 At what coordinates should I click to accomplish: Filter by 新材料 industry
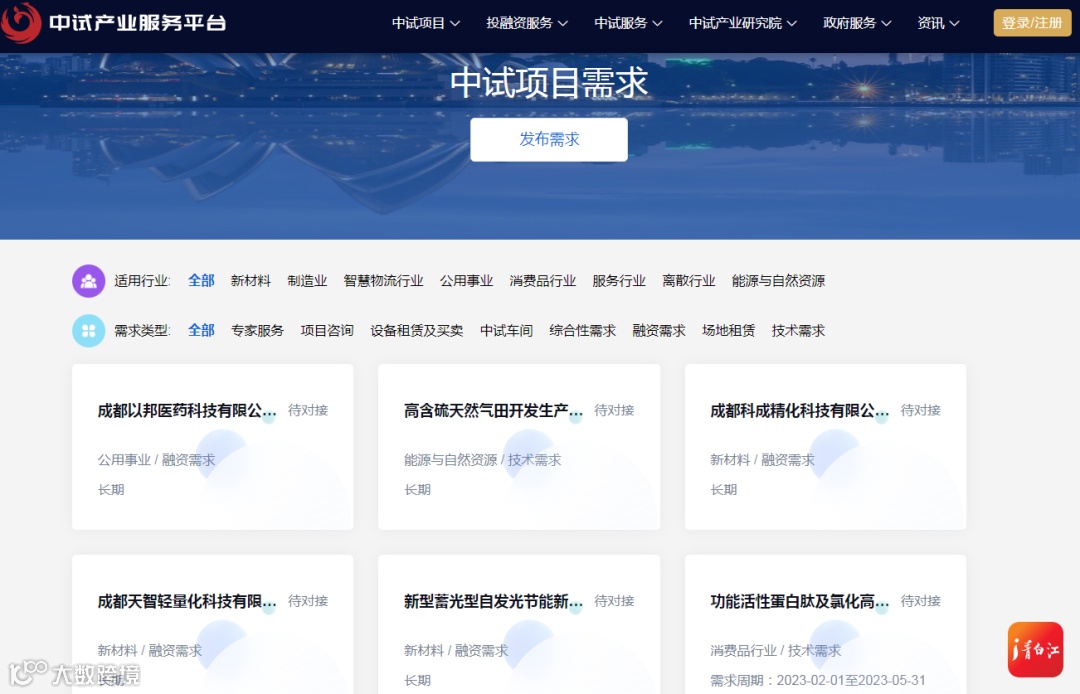point(251,281)
